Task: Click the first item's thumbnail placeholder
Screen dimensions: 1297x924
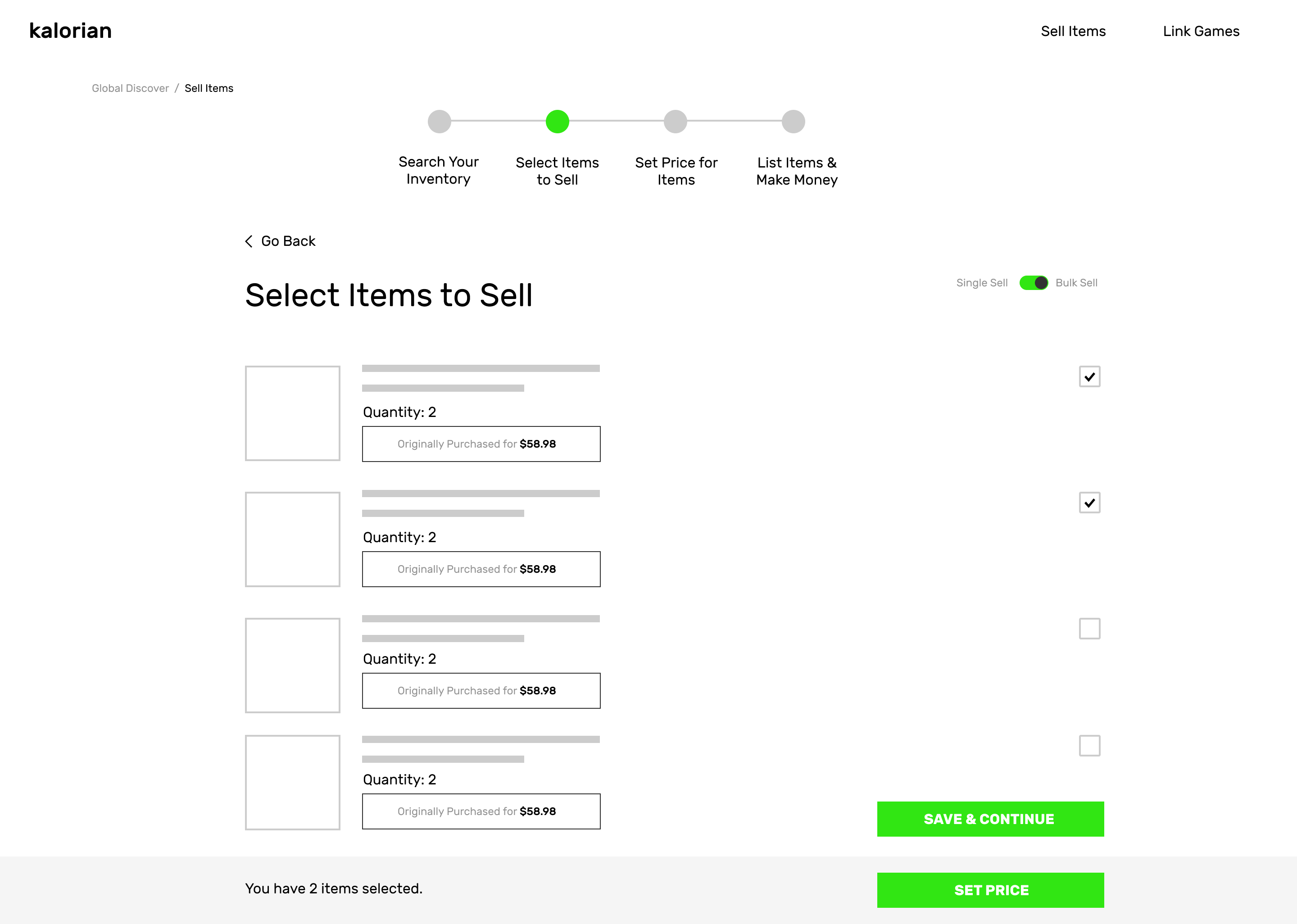Action: (x=292, y=414)
